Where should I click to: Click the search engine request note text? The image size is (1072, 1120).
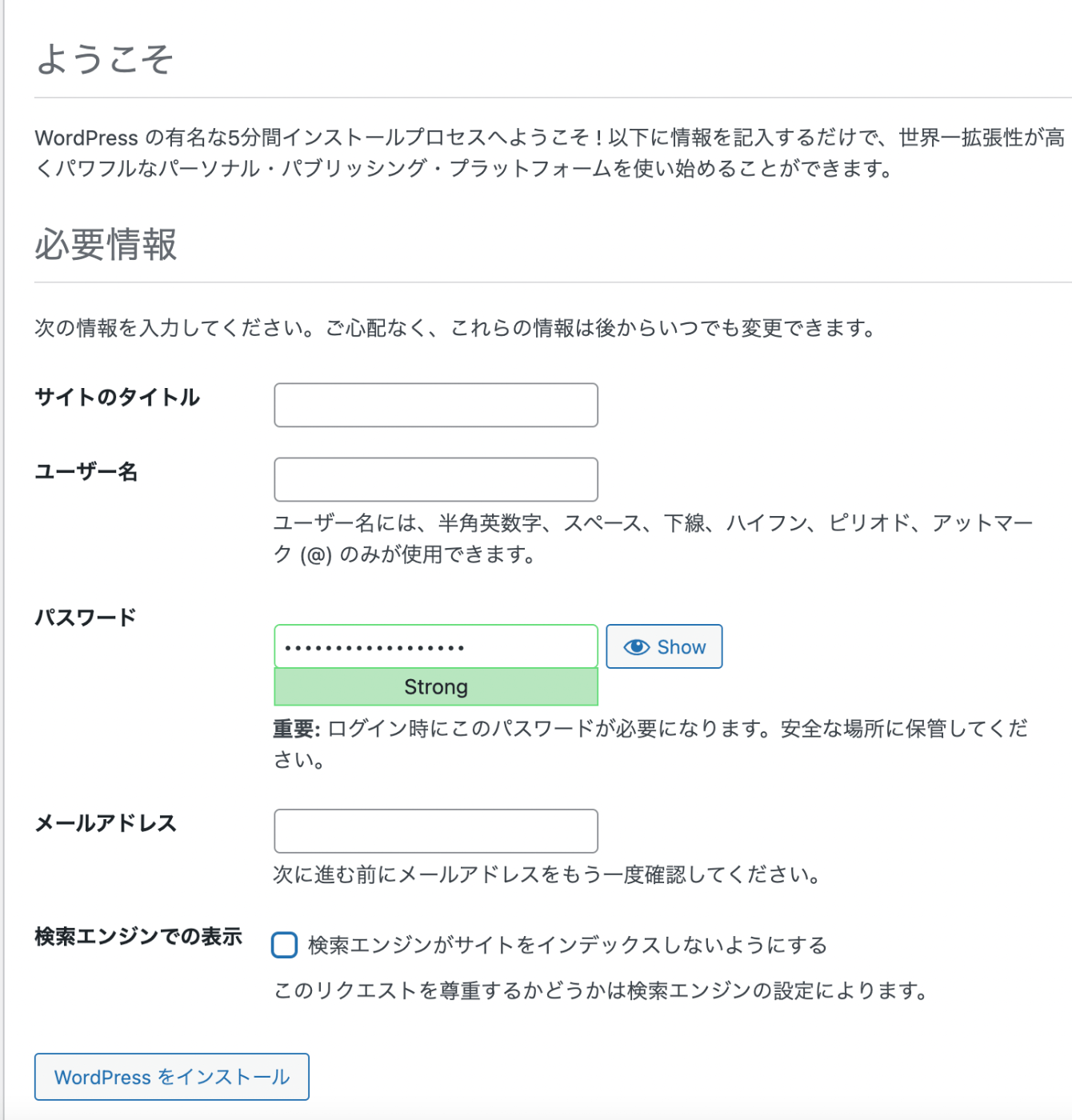[x=602, y=992]
